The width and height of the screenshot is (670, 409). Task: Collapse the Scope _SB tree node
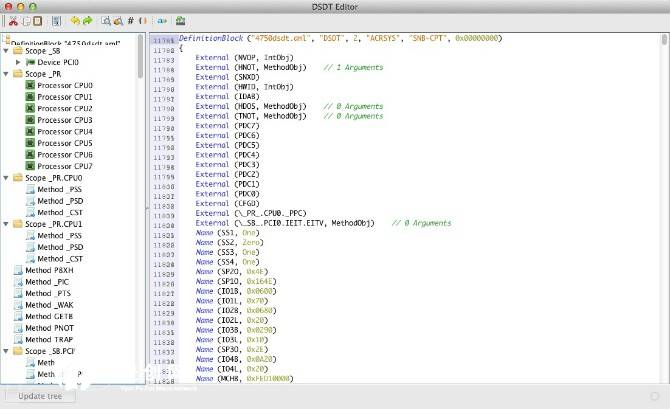7,51
